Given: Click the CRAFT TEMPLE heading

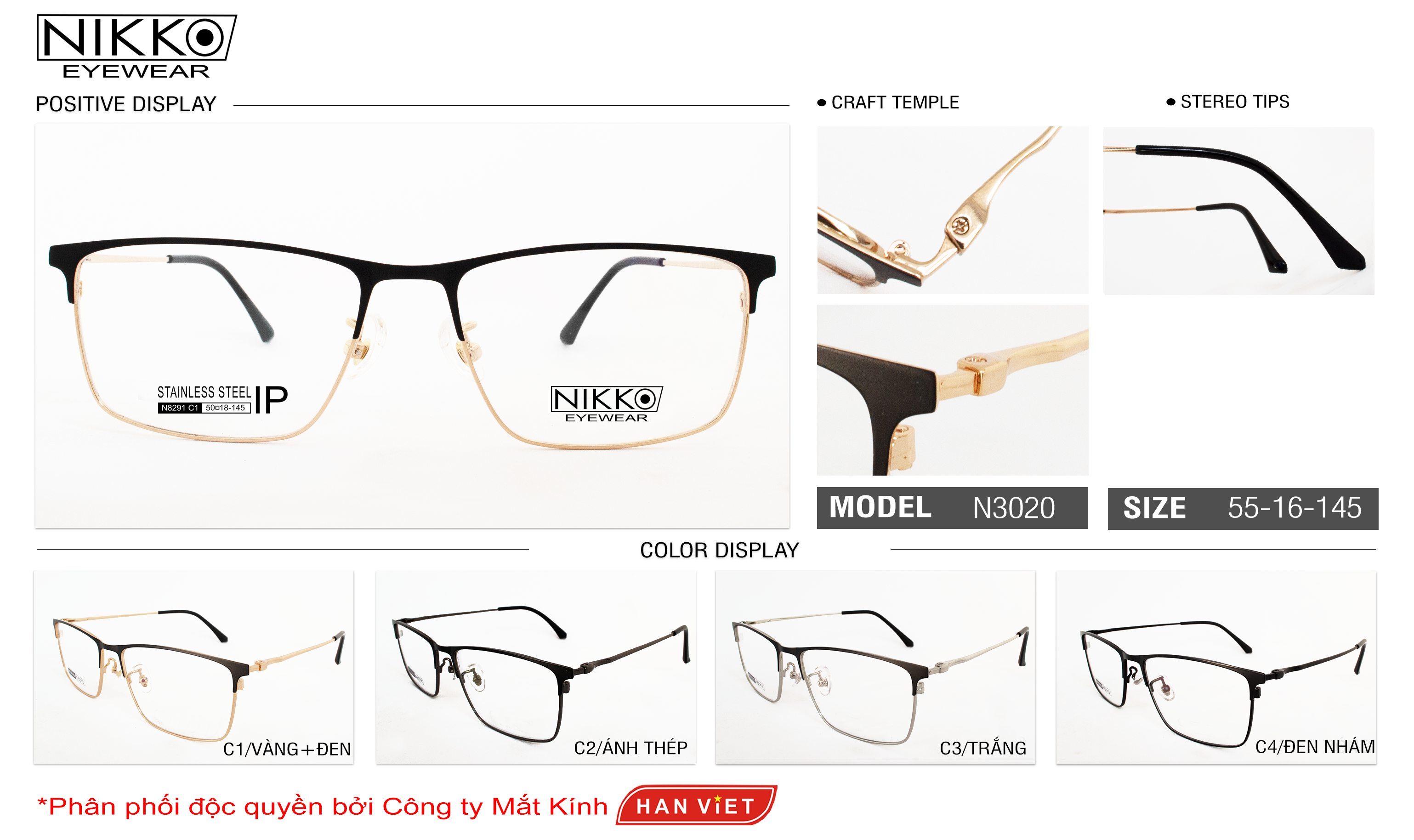Looking at the screenshot, I should point(888,102).
